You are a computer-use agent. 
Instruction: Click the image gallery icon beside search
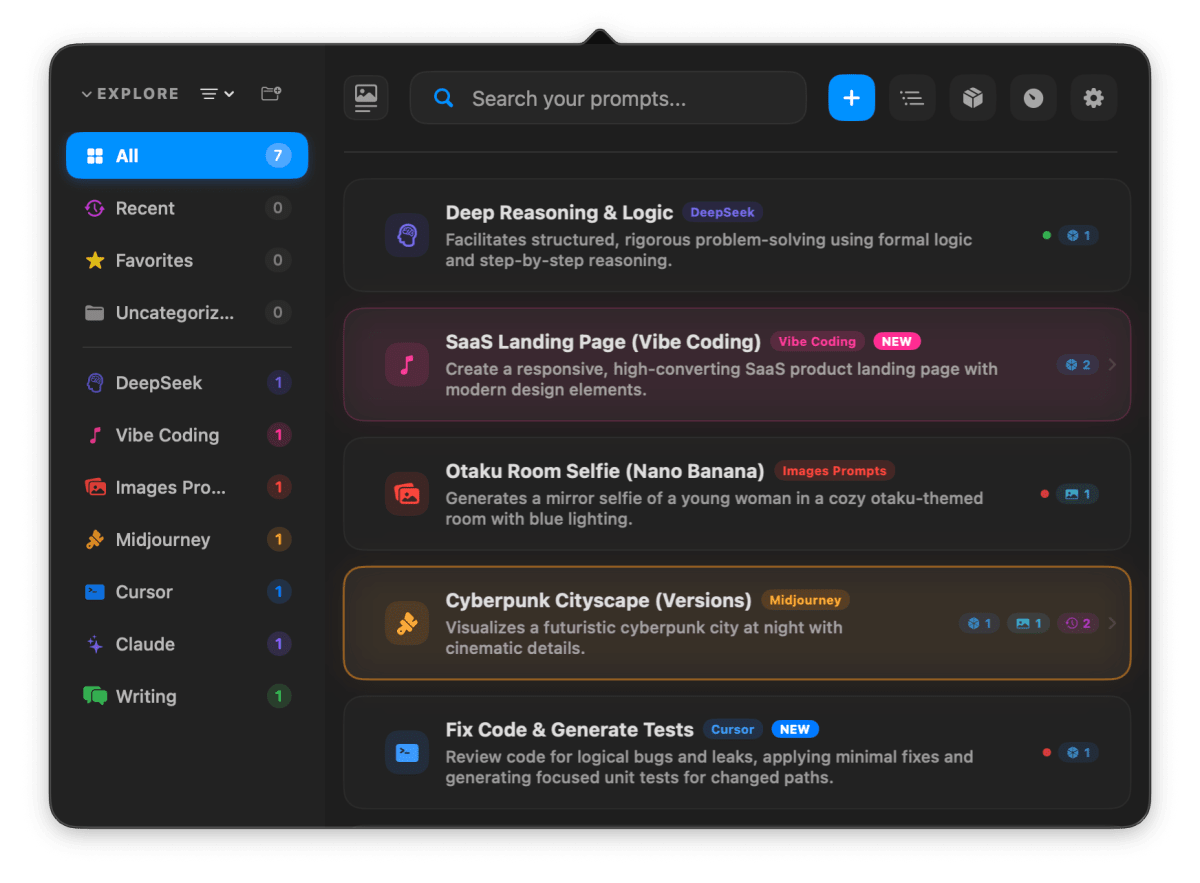tap(366, 98)
